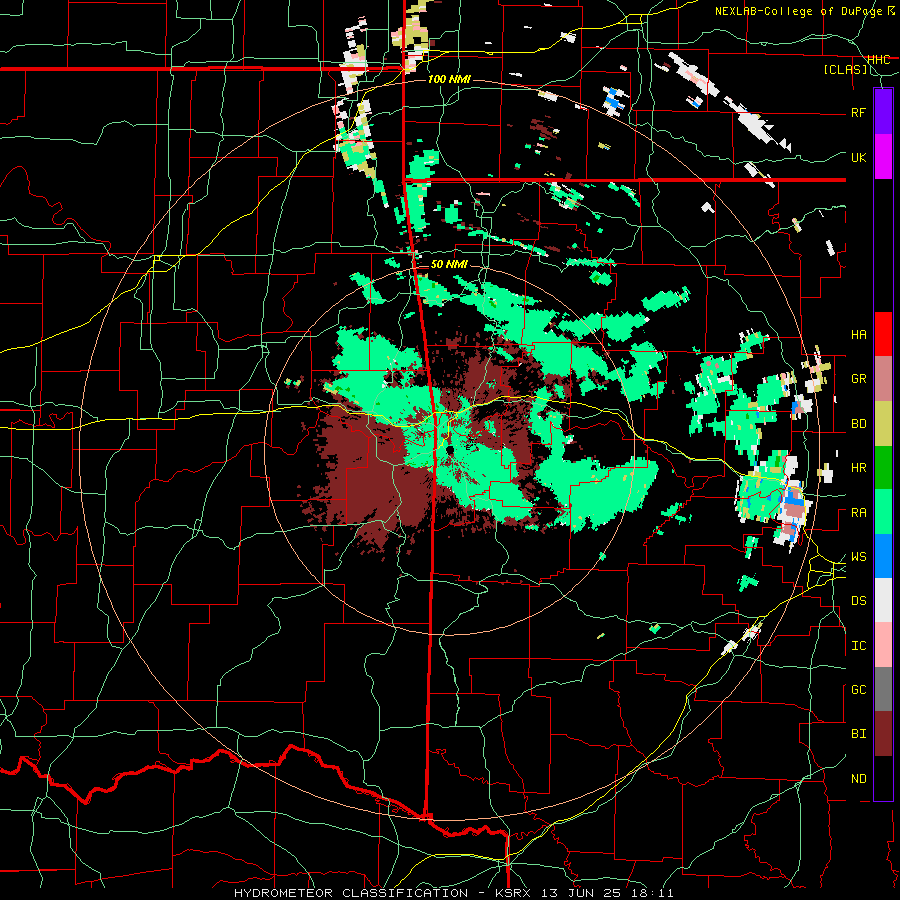Viewport: 900px width, 900px height.
Task: Click the ND black legend swatch
Action: click(x=883, y=778)
